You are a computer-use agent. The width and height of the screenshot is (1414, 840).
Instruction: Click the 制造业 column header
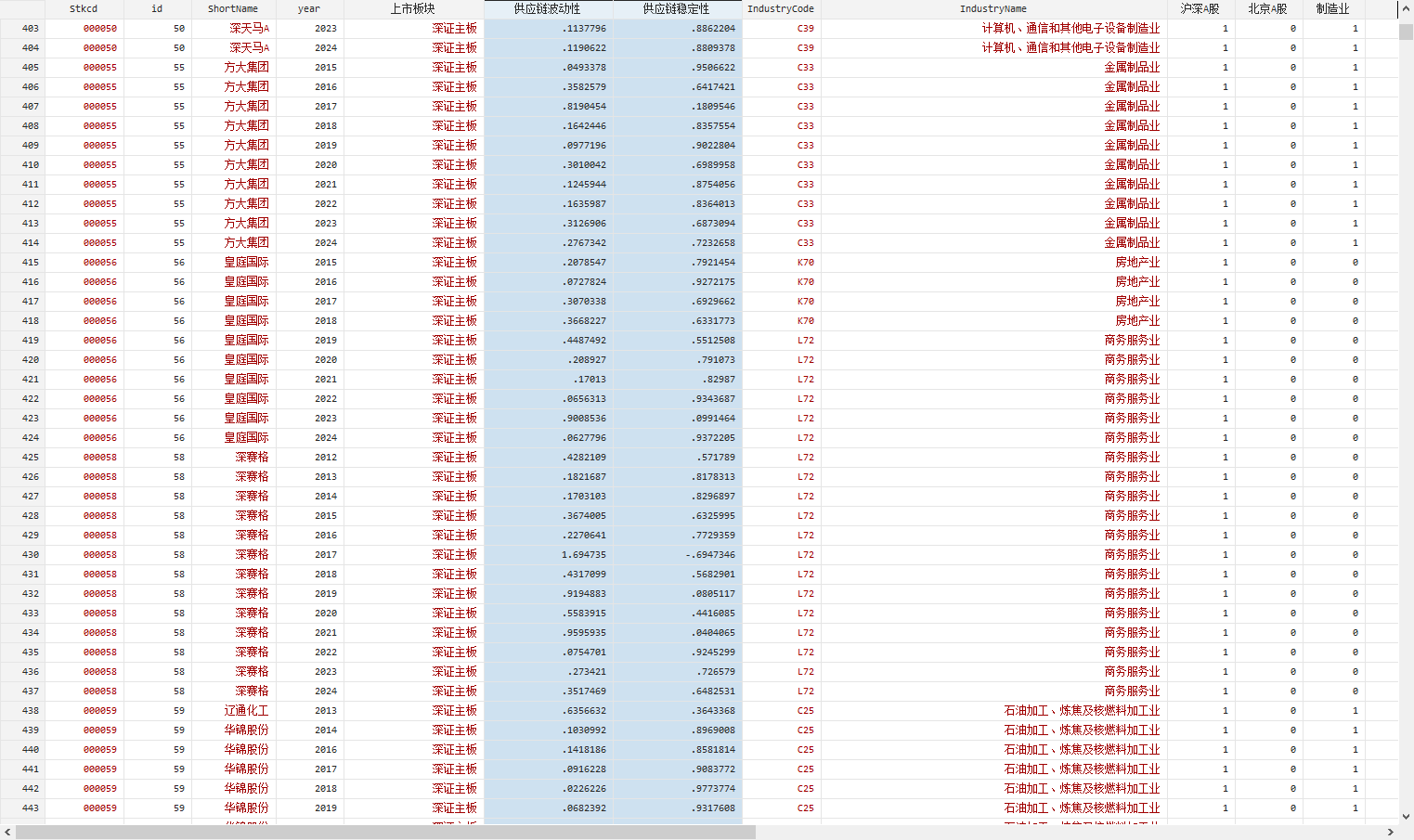tap(1333, 9)
